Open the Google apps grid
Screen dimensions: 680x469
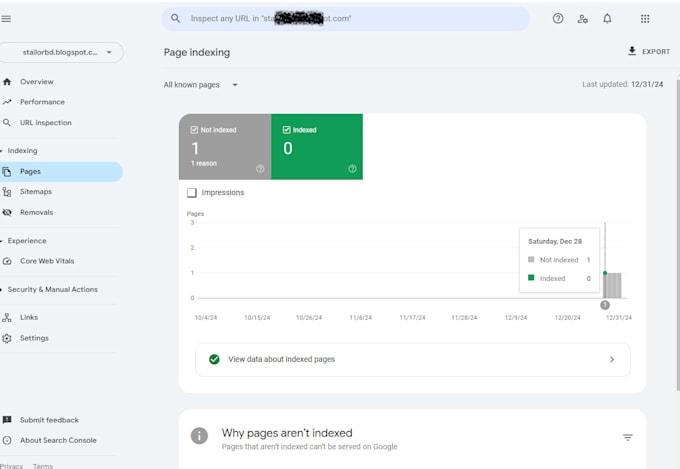[x=645, y=19]
